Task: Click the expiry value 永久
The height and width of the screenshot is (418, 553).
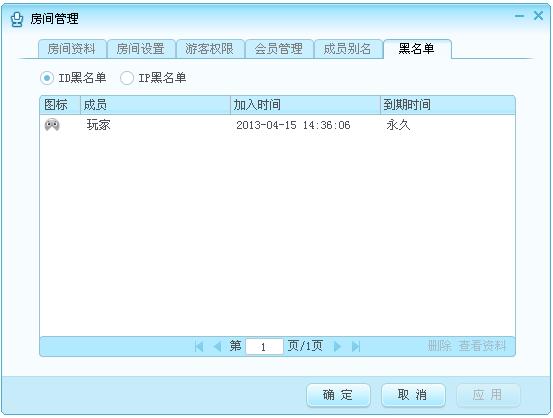Action: click(398, 125)
